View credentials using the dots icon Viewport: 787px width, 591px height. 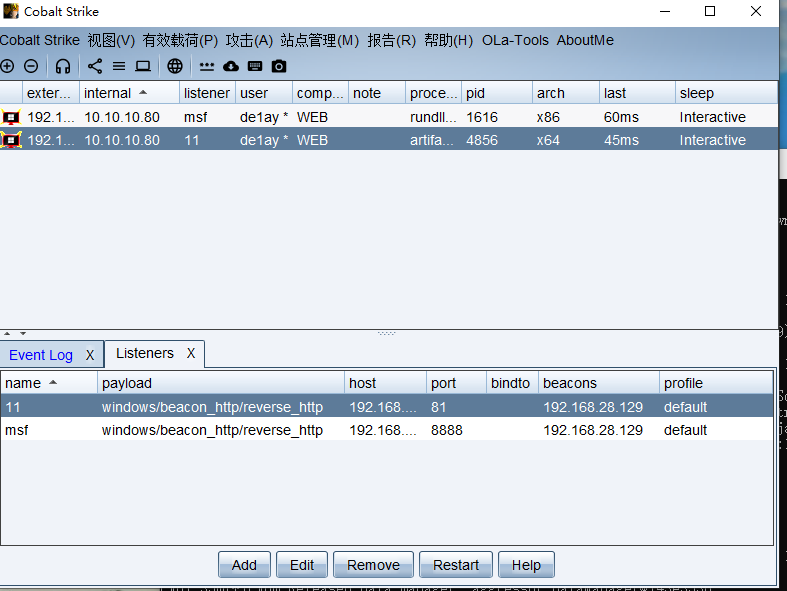[x=207, y=66]
